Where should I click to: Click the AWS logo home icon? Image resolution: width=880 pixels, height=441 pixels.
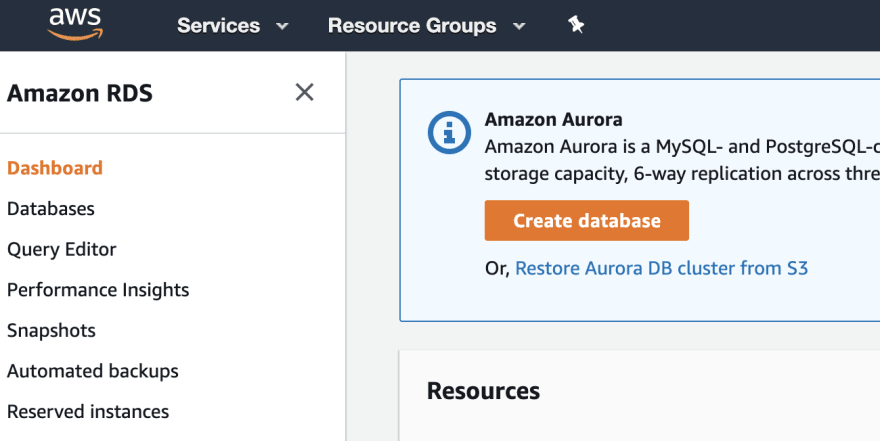pos(75,25)
